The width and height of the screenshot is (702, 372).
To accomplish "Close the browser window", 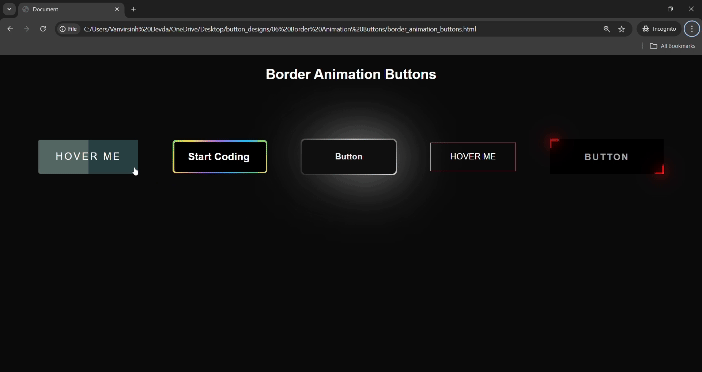I will click(691, 9).
